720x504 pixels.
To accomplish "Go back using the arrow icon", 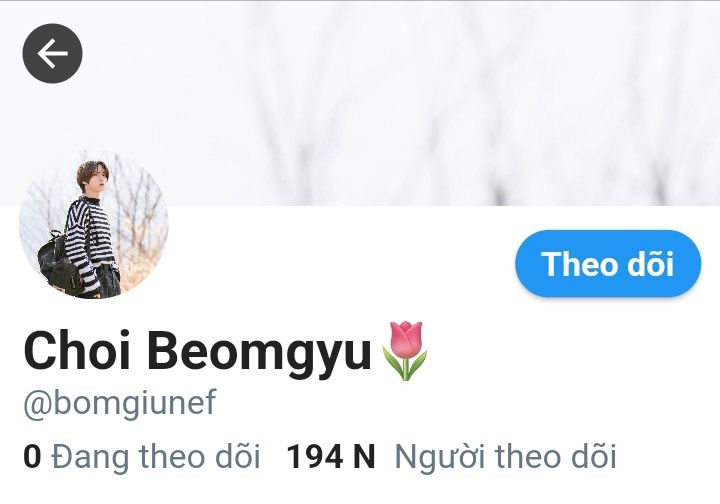I will pos(52,53).
